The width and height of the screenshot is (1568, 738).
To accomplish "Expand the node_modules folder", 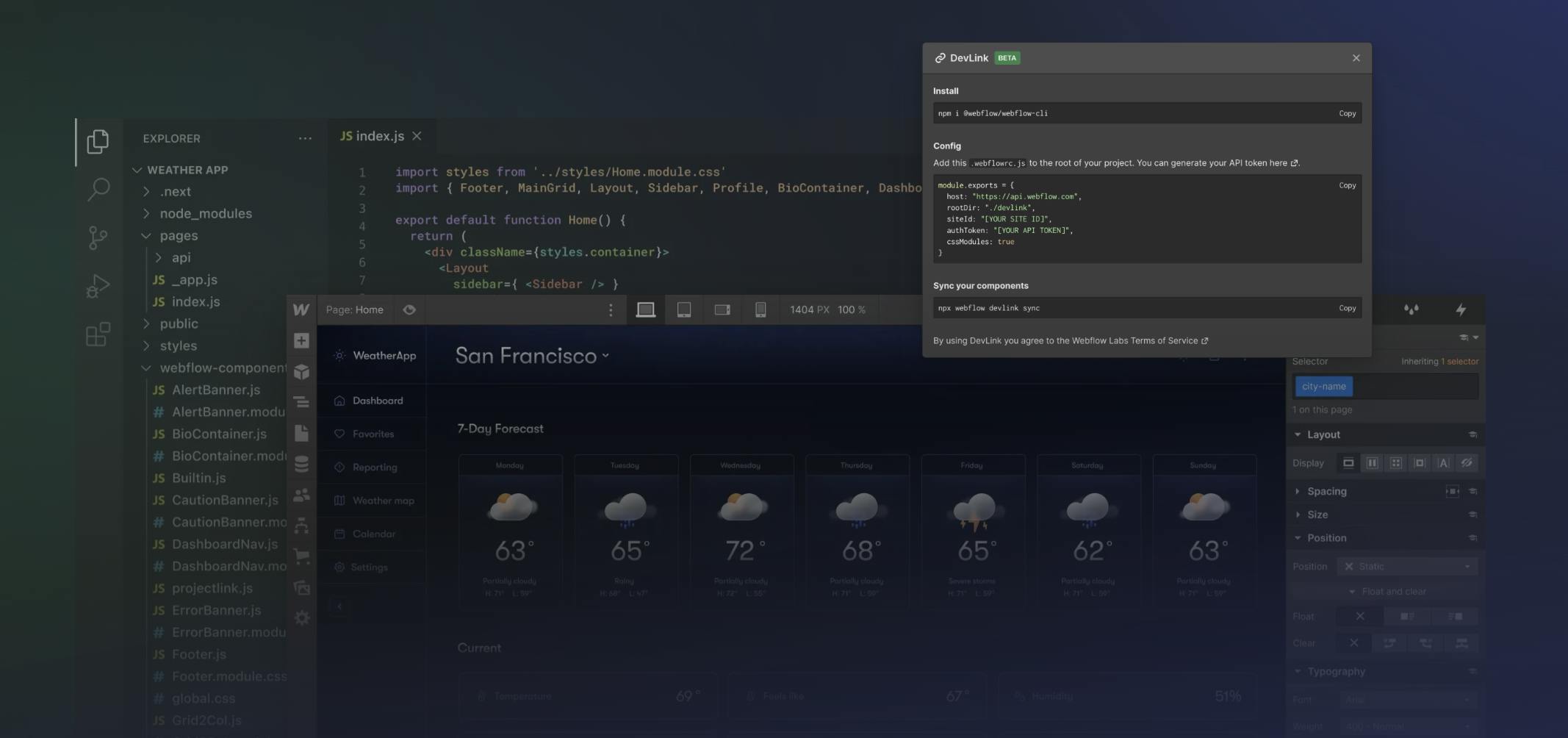I will [206, 214].
